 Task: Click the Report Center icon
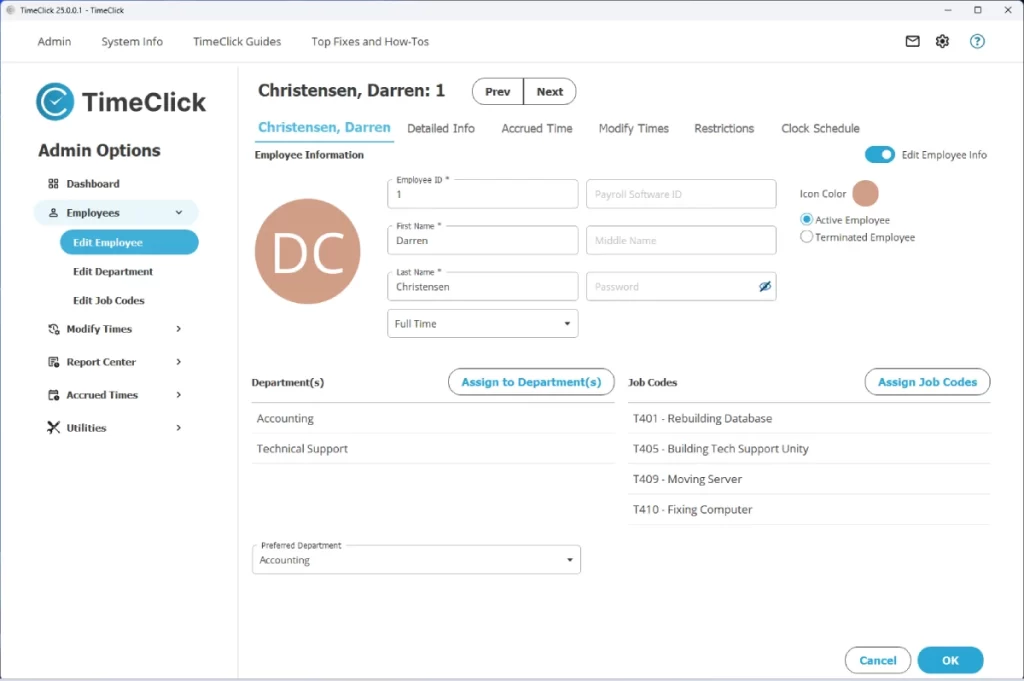(x=54, y=362)
